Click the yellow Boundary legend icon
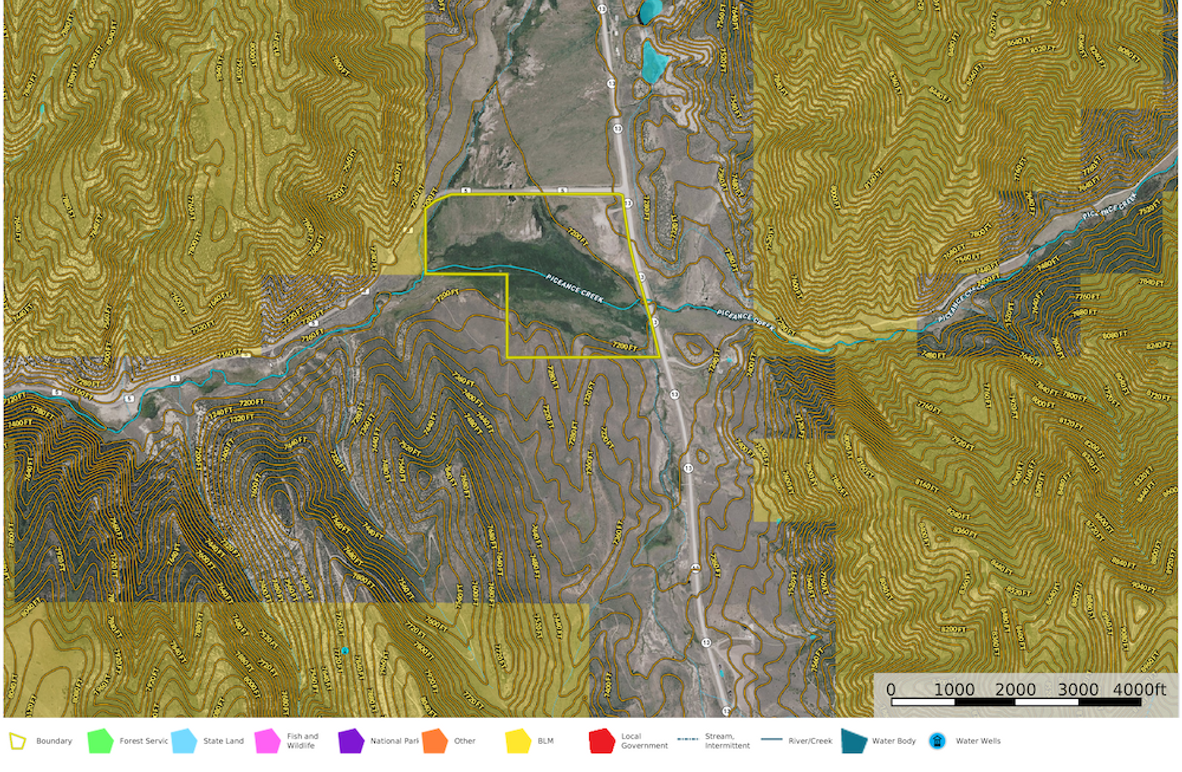This screenshot has height=772, width=1182. 17,741
